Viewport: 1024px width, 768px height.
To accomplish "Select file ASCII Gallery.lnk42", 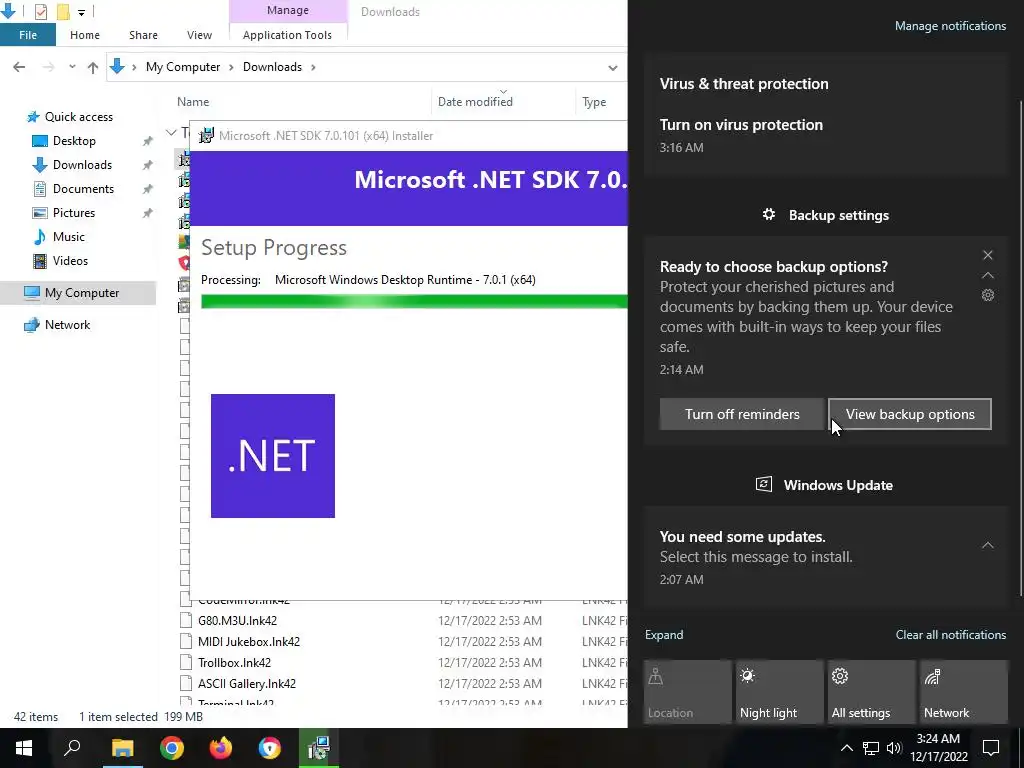I will [x=247, y=684].
